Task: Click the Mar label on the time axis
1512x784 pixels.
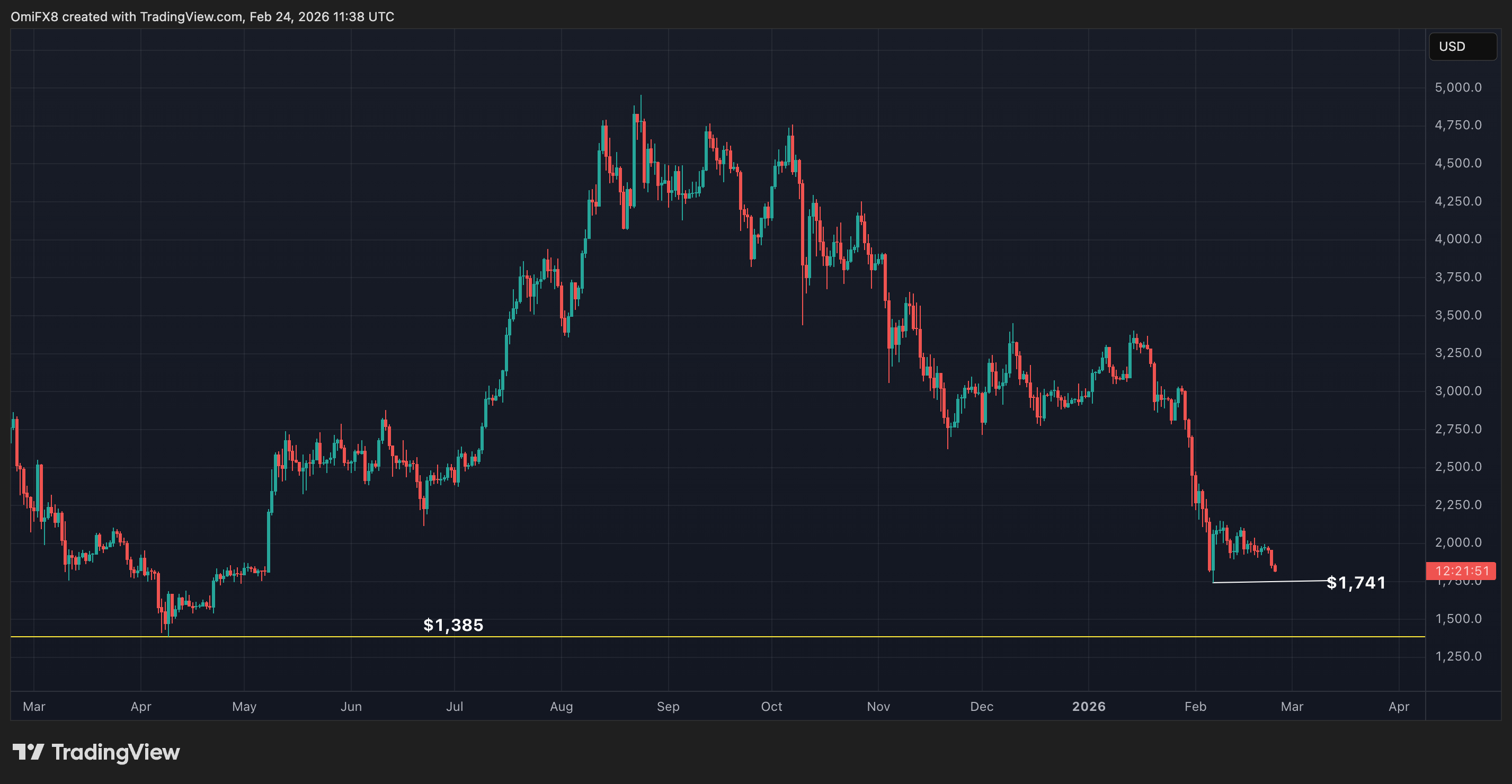Action: point(34,707)
